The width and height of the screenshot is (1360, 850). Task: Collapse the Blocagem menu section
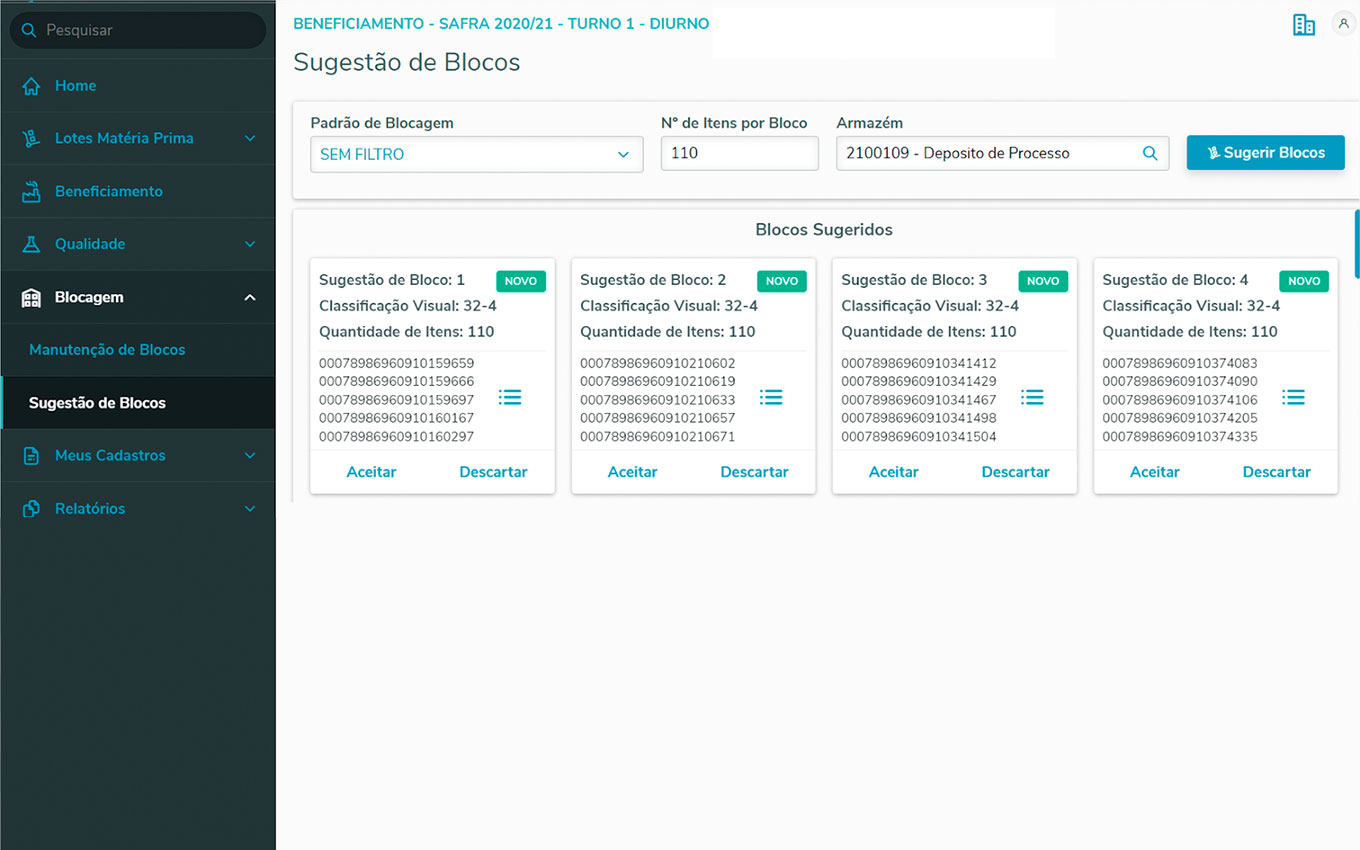coord(250,297)
